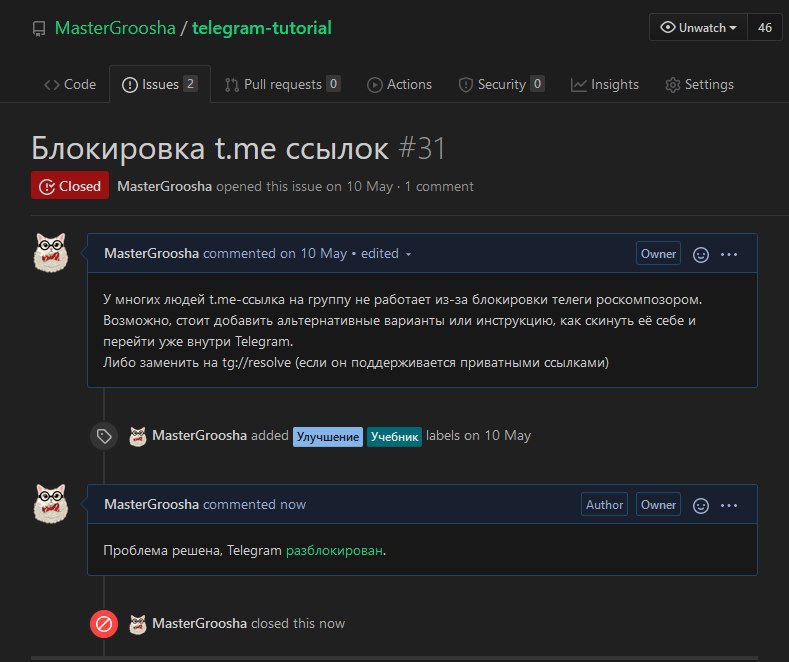Switch to the Code tab

pos(70,85)
